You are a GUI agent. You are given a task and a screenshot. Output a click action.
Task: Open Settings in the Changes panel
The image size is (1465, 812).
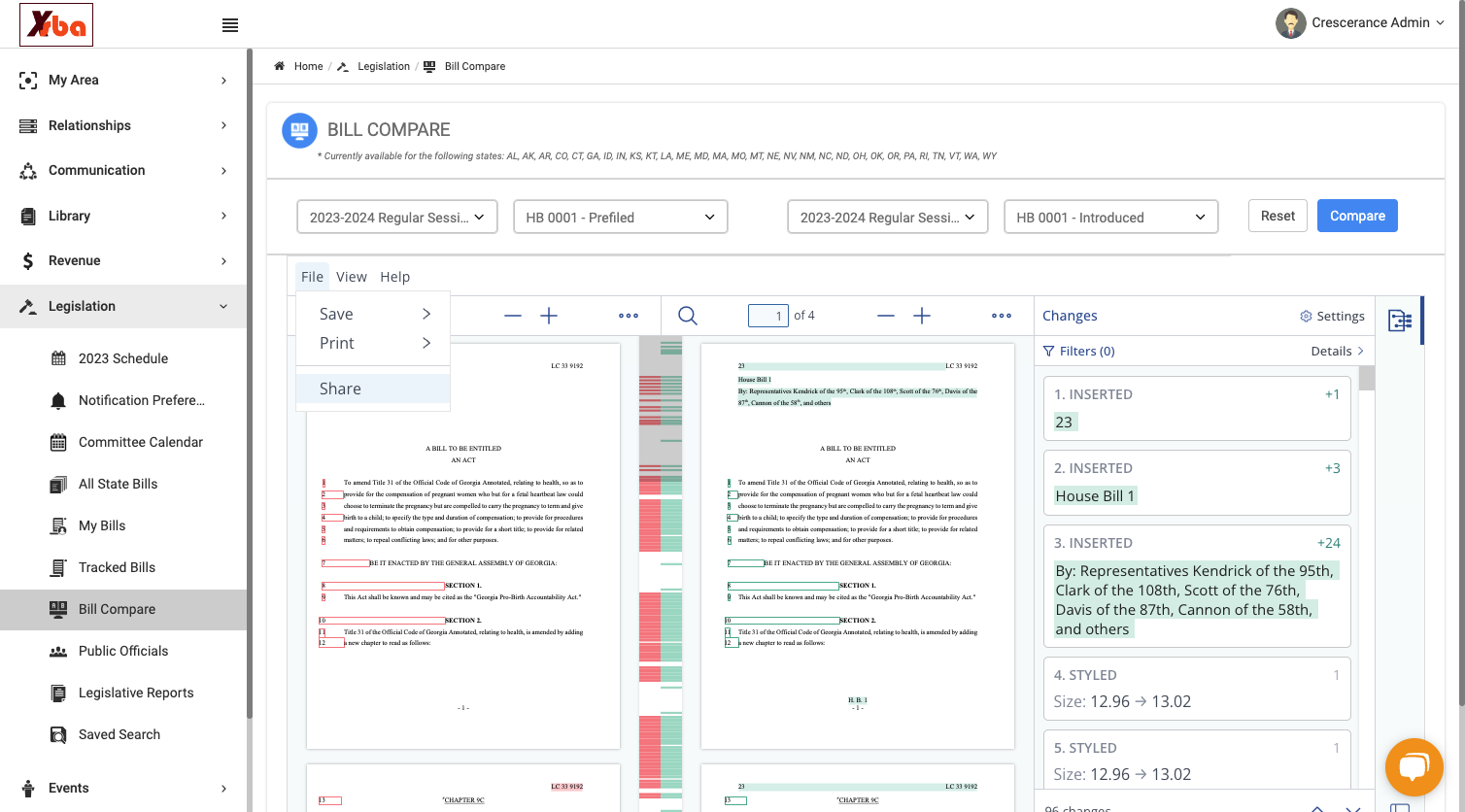coord(1332,316)
